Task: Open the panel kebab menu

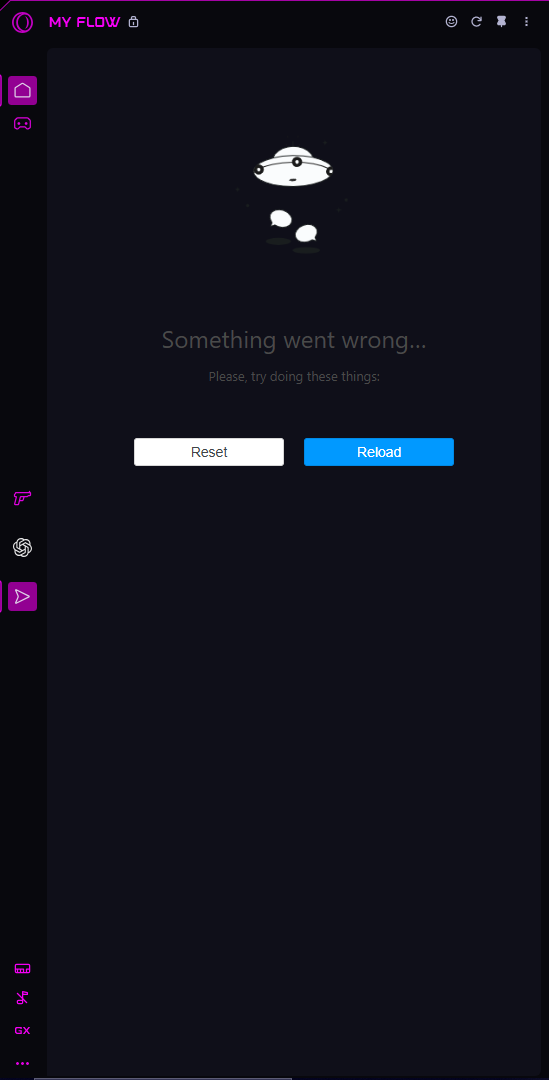Action: pyautogui.click(x=526, y=21)
